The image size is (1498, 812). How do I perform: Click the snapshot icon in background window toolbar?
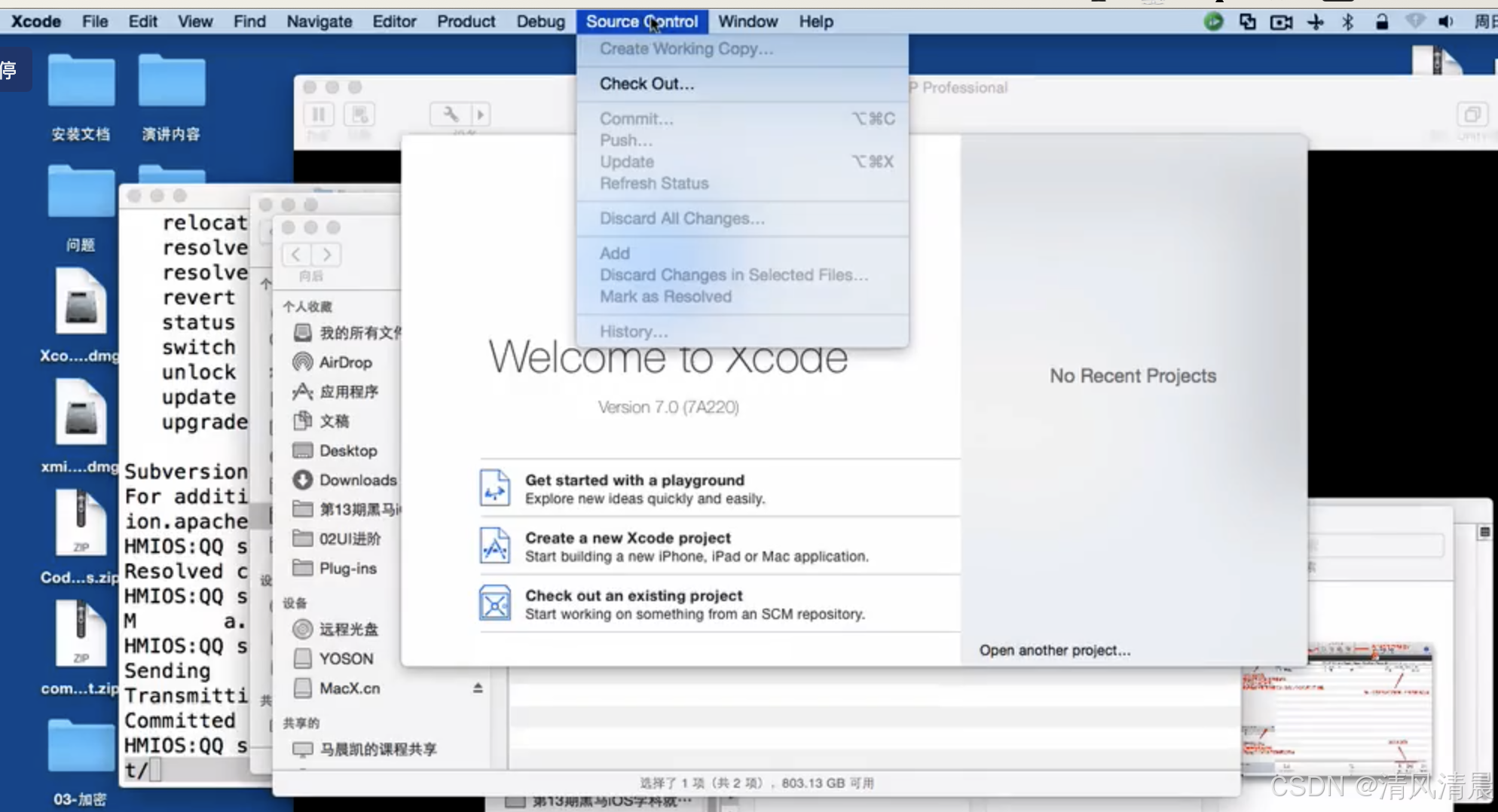[x=359, y=114]
